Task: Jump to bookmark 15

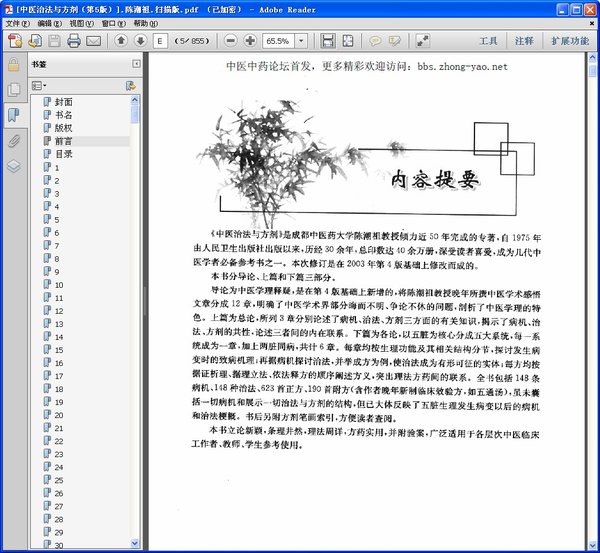Action: tap(59, 350)
